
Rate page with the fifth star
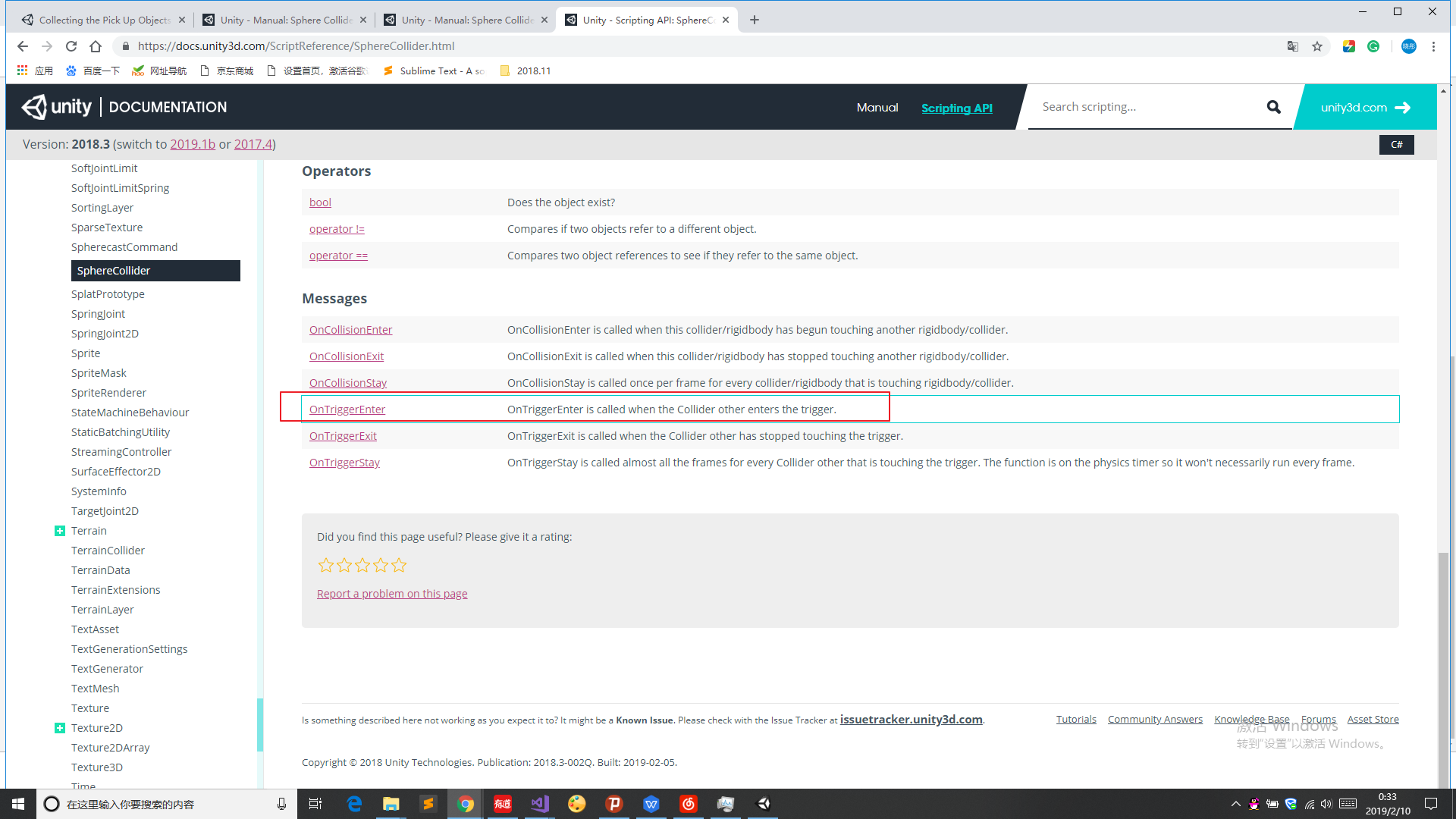click(x=399, y=565)
